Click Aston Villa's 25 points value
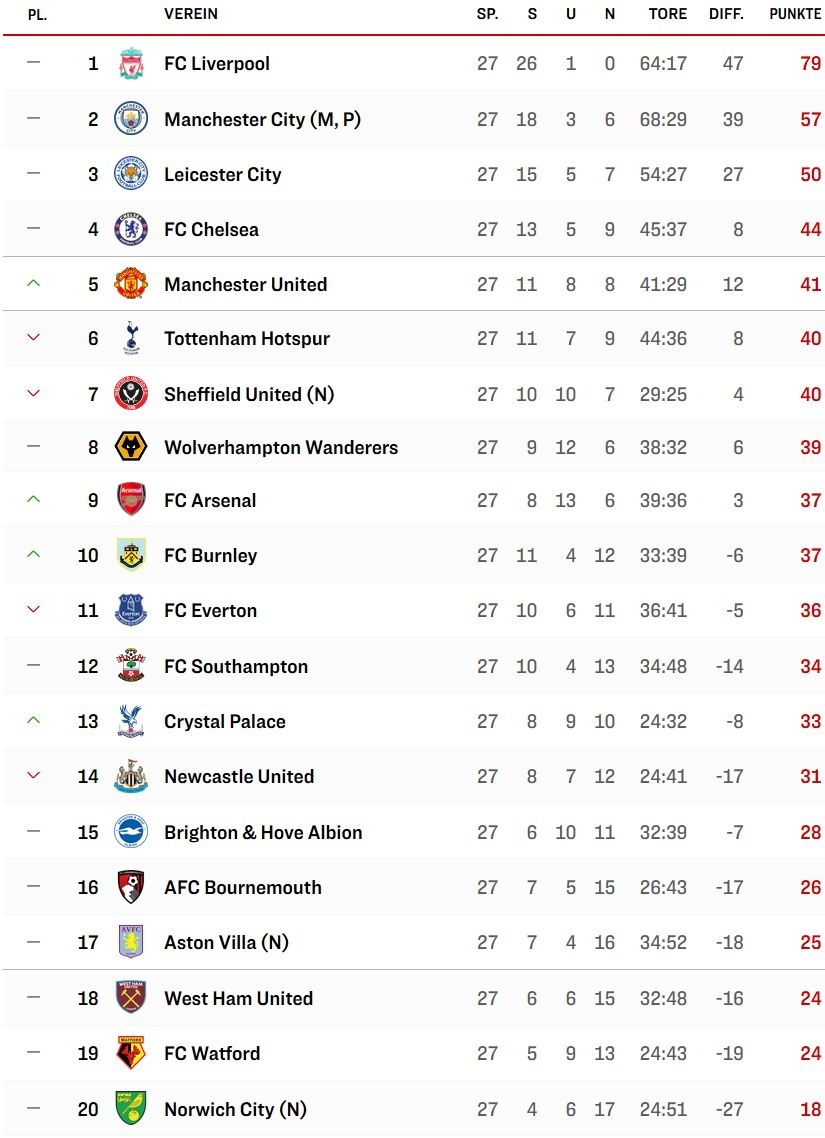The image size is (825, 1138). coord(810,943)
